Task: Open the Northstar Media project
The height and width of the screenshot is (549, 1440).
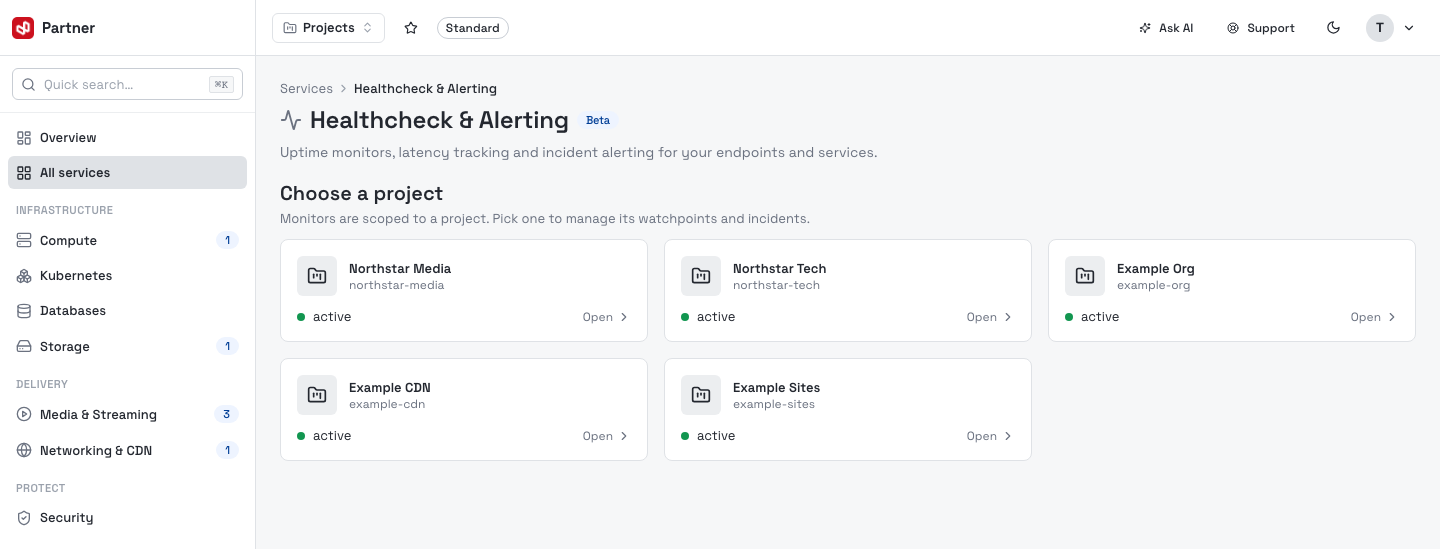Action: point(464,291)
